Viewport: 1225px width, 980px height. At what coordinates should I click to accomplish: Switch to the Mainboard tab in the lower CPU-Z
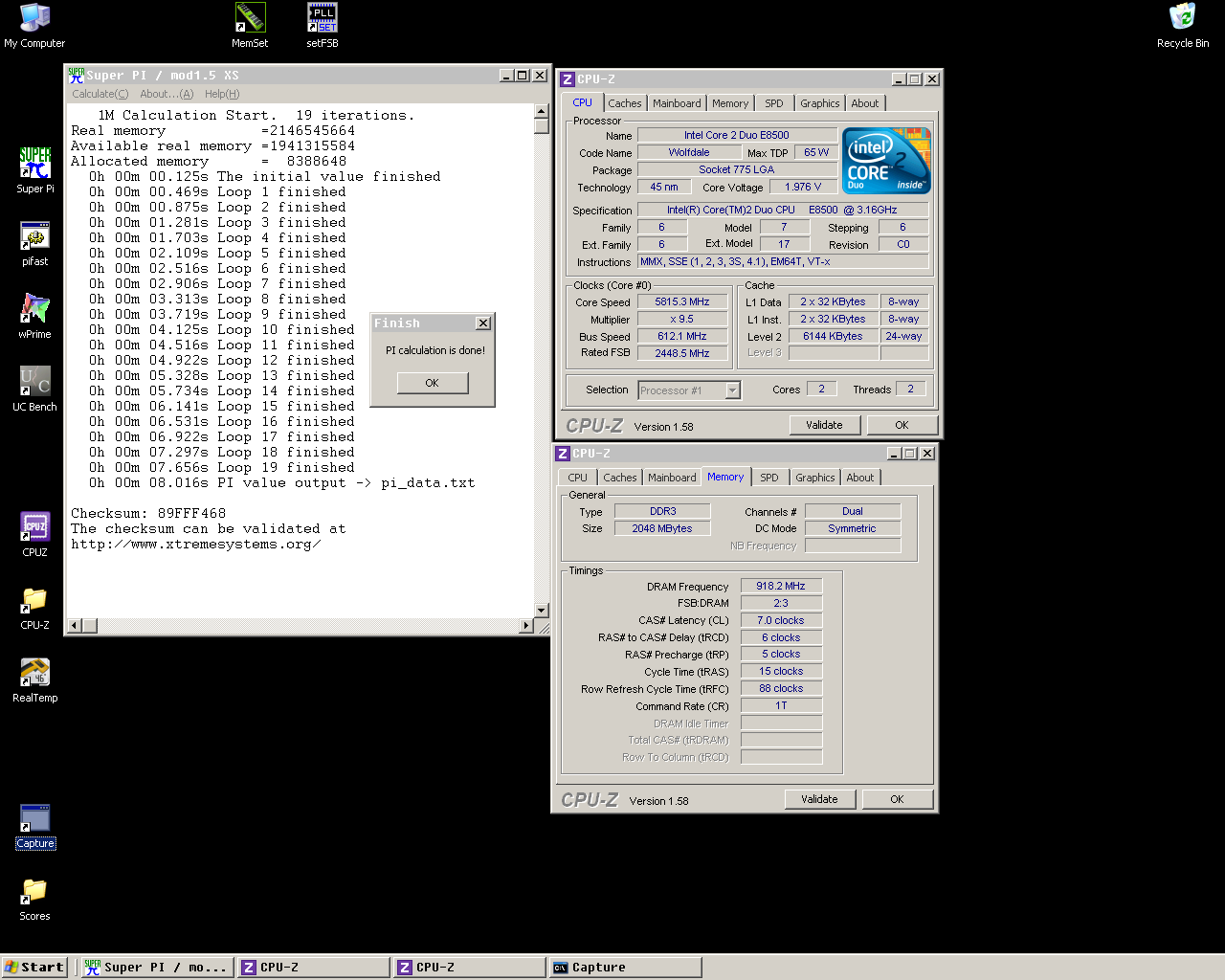672,478
